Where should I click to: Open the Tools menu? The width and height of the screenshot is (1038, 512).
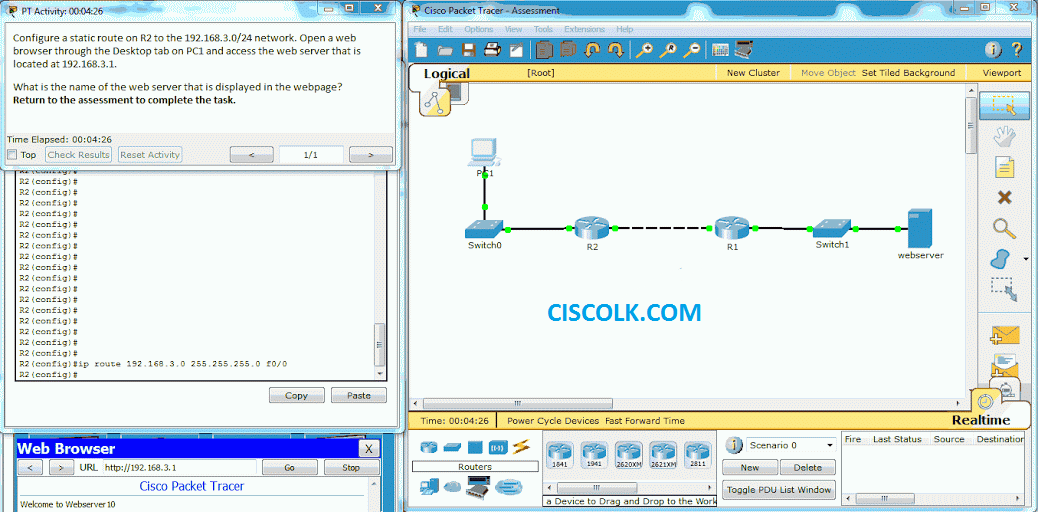point(543,29)
